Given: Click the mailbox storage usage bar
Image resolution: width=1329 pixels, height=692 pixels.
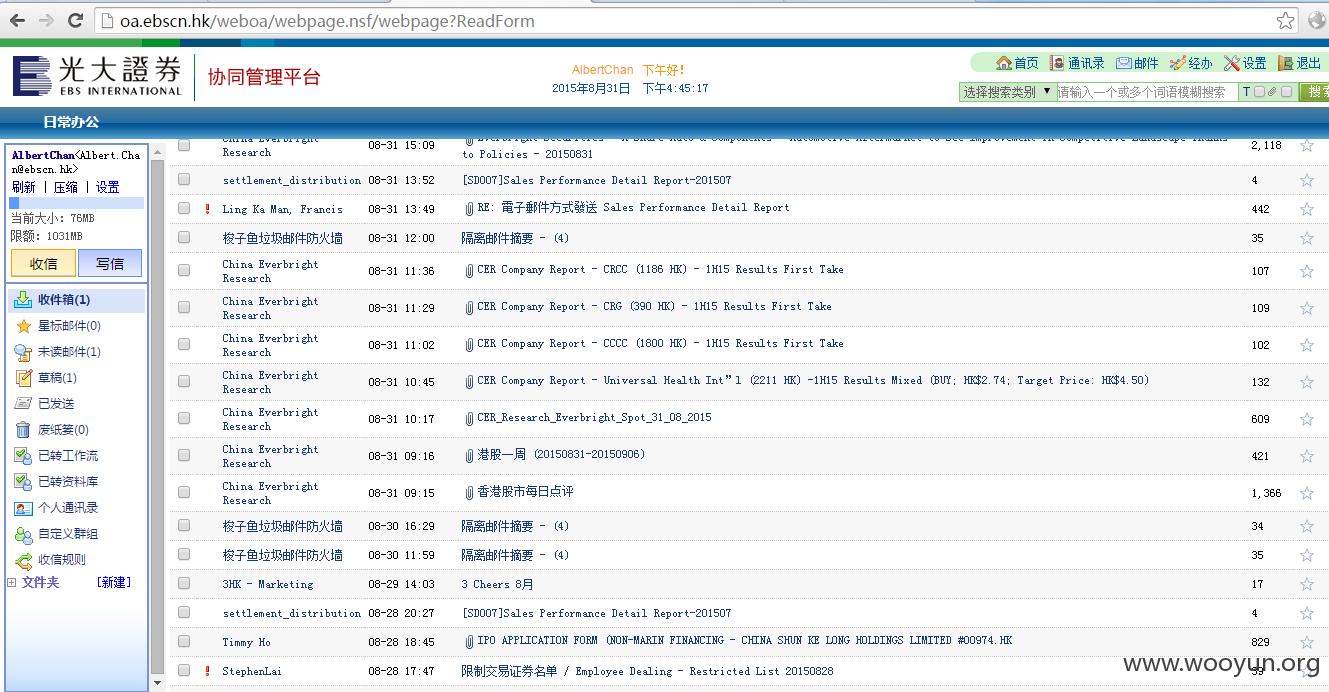Looking at the screenshot, I should point(77,203).
